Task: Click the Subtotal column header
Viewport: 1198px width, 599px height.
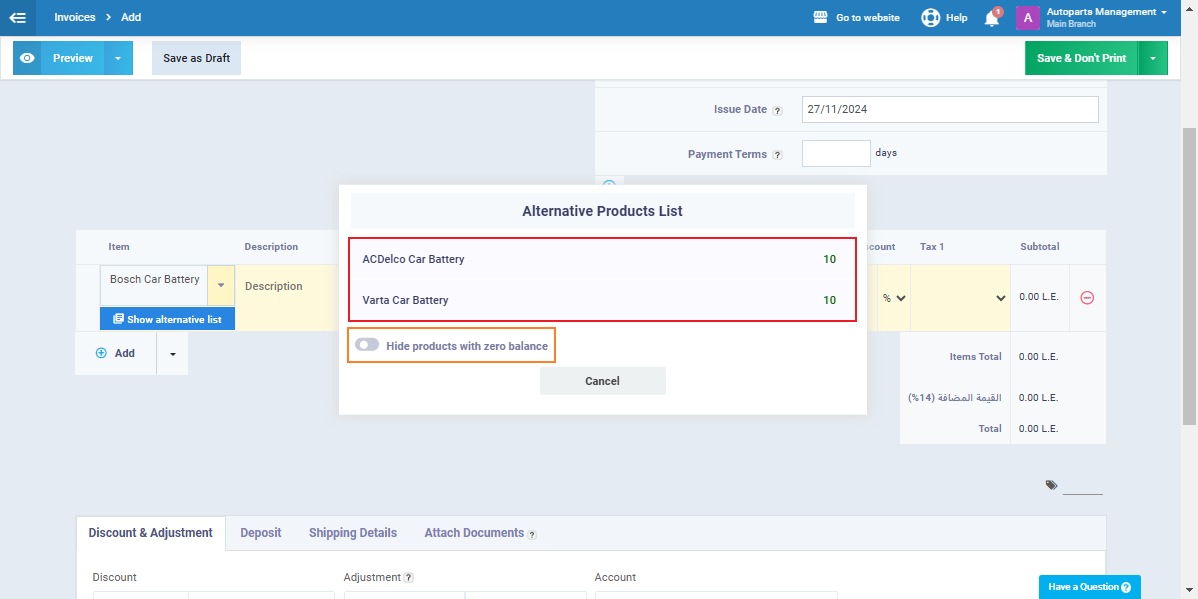Action: [1039, 247]
